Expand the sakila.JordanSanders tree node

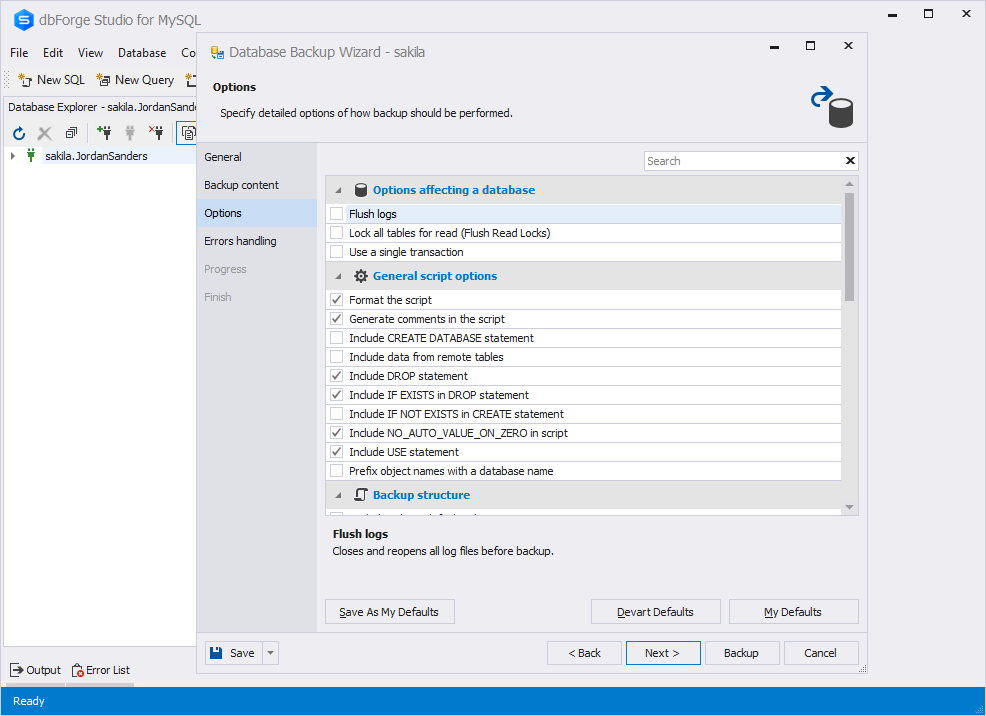point(13,155)
